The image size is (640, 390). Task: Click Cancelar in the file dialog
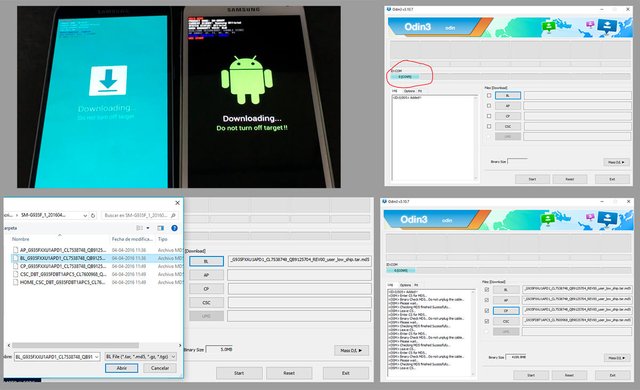tap(160, 368)
